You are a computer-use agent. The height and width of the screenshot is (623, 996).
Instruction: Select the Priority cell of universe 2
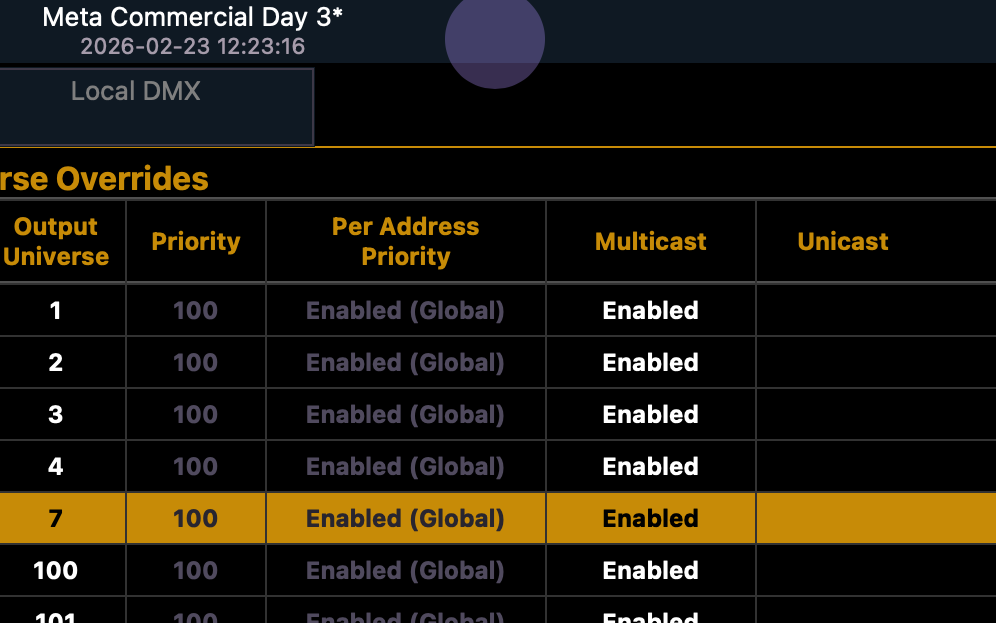195,363
